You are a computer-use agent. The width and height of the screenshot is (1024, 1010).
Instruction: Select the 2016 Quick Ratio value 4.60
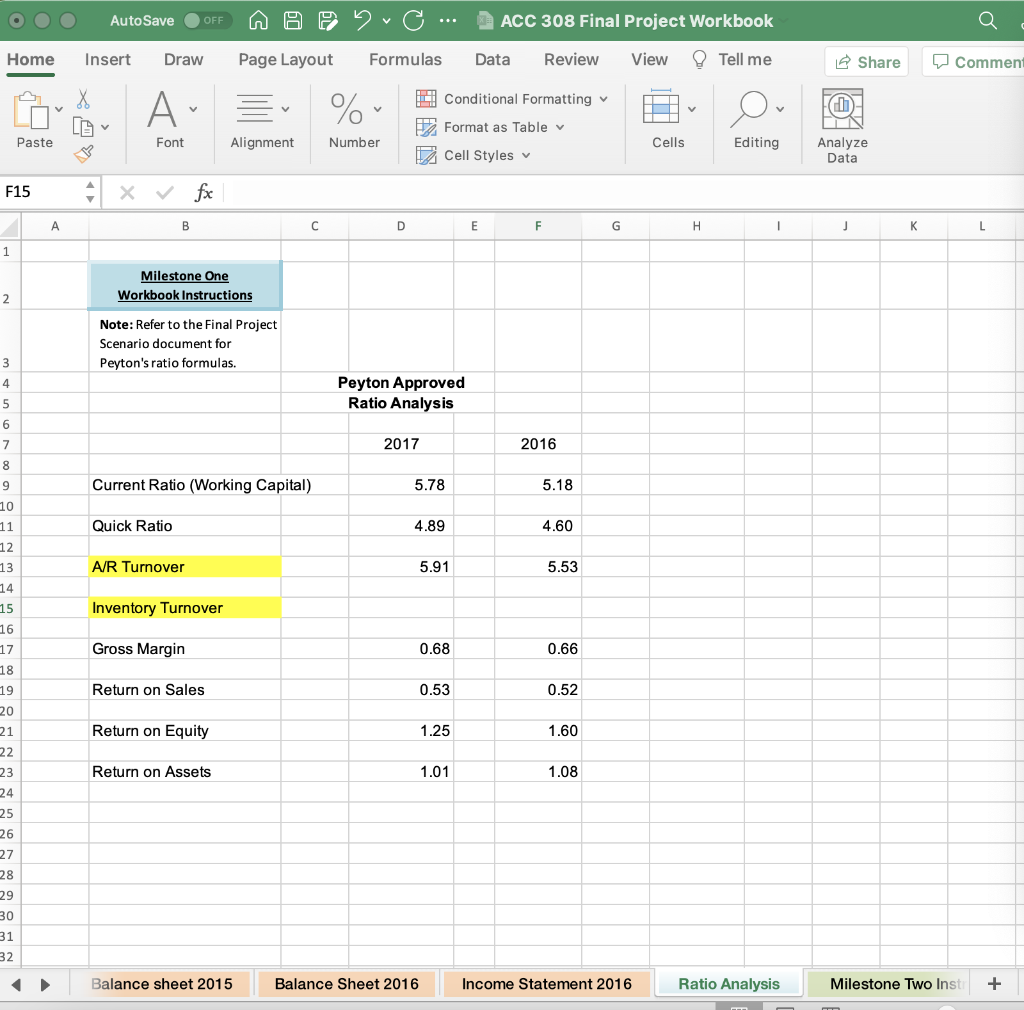[x=538, y=526]
